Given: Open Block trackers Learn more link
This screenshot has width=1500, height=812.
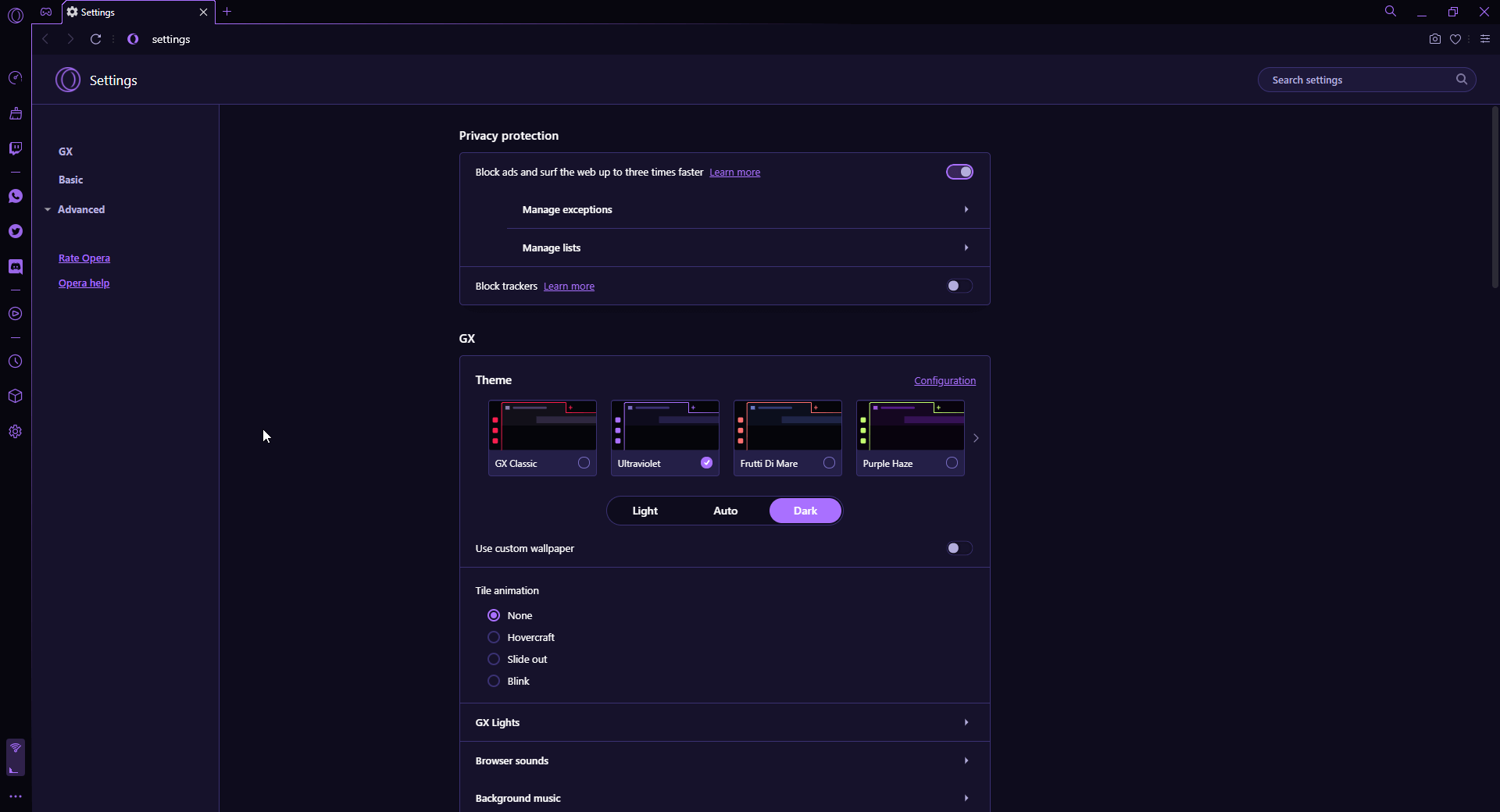Looking at the screenshot, I should click(569, 286).
